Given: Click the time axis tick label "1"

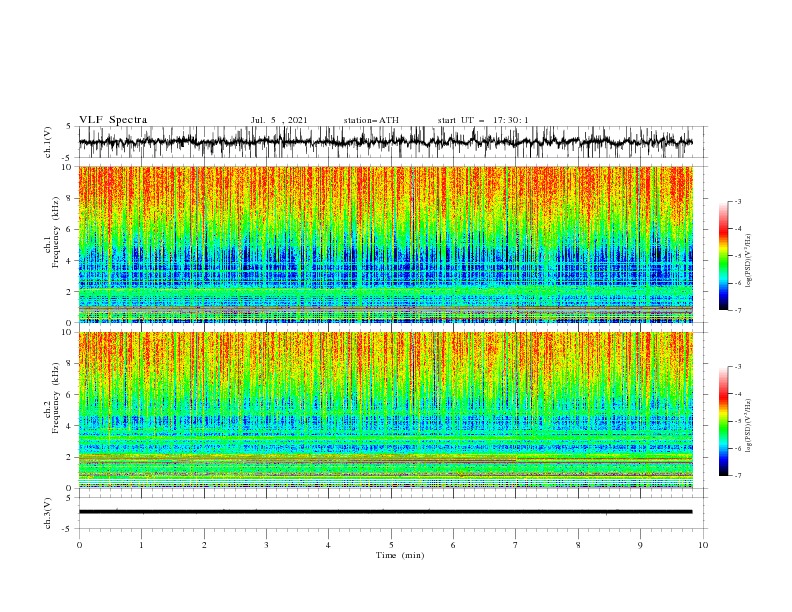Looking at the screenshot, I should coord(141,545).
